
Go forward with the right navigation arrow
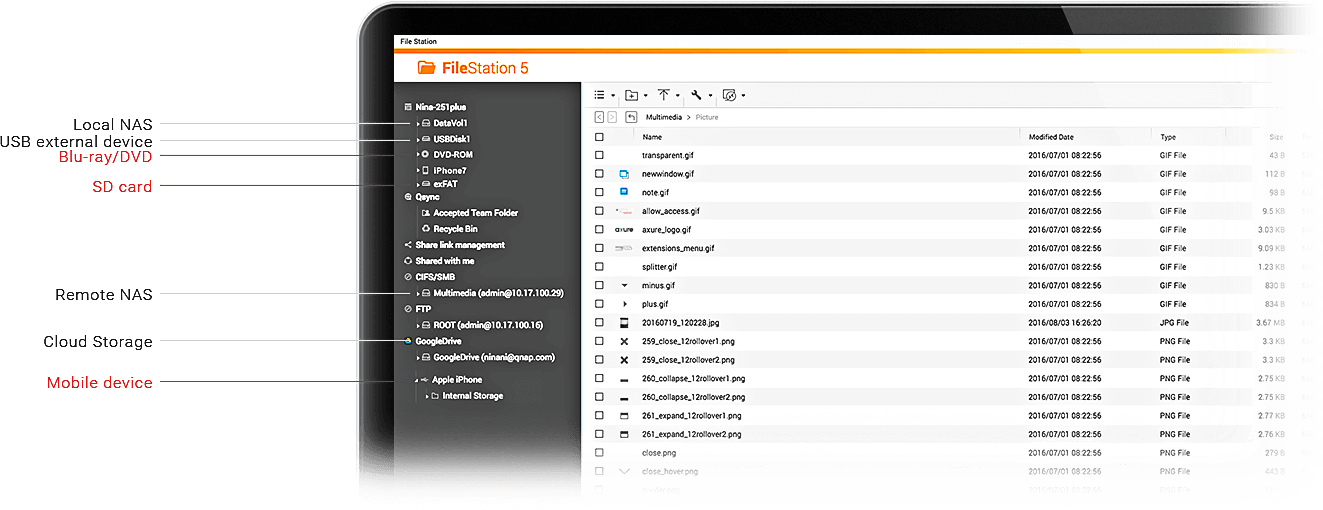[x=611, y=117]
